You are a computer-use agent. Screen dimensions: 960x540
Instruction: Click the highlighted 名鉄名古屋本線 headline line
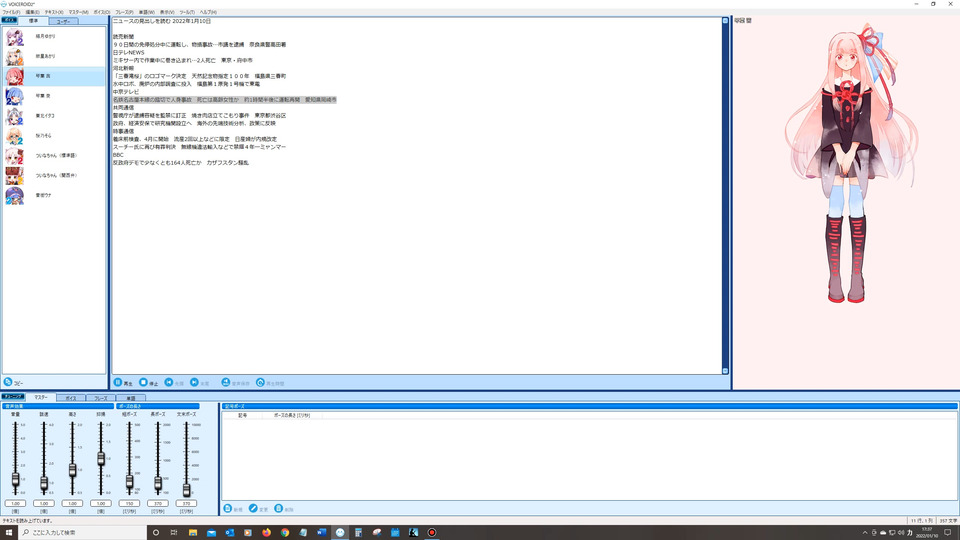pos(225,100)
